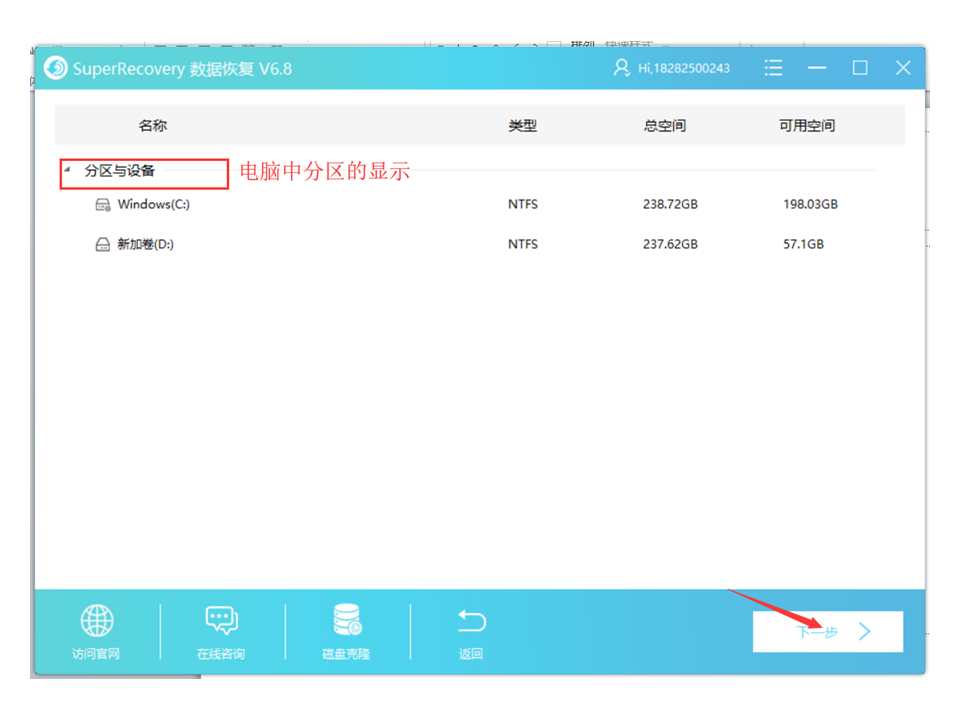
Task: Click the 下一步 button
Action: pyautogui.click(x=827, y=630)
